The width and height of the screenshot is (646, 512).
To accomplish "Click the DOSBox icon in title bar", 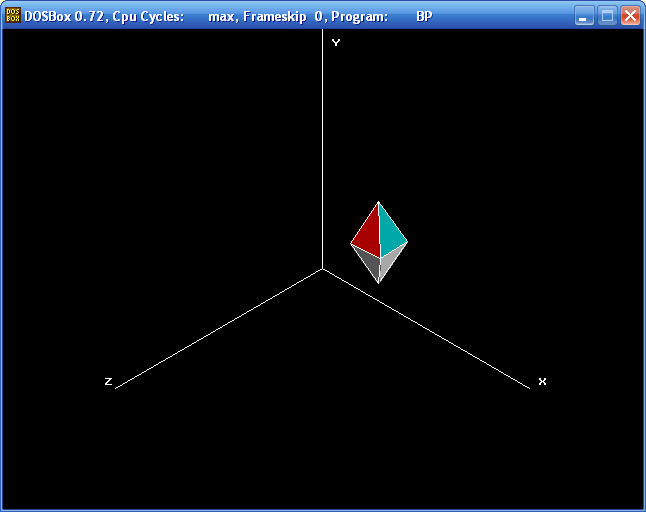I will 13,16.
